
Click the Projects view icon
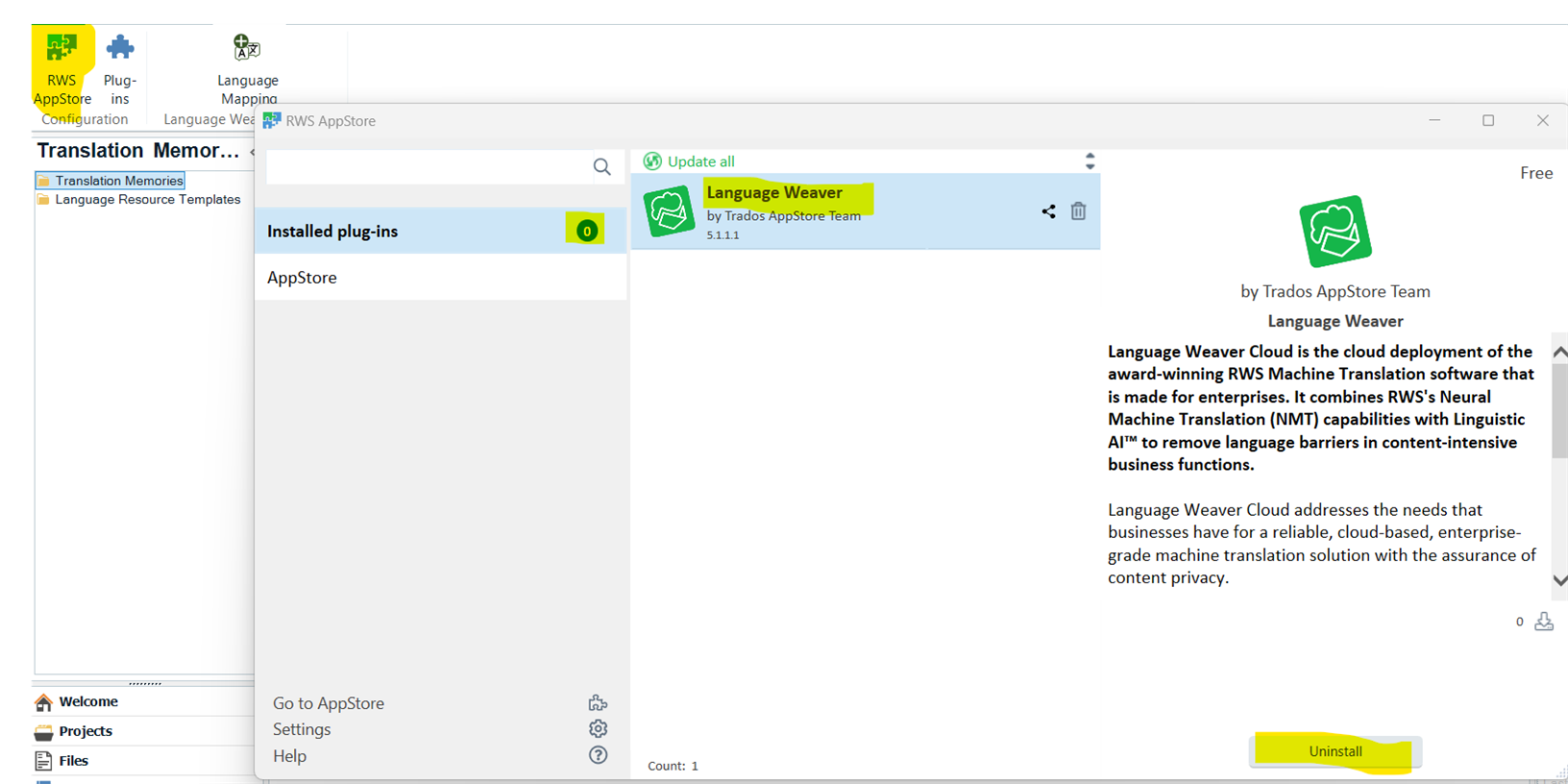pyautogui.click(x=43, y=732)
